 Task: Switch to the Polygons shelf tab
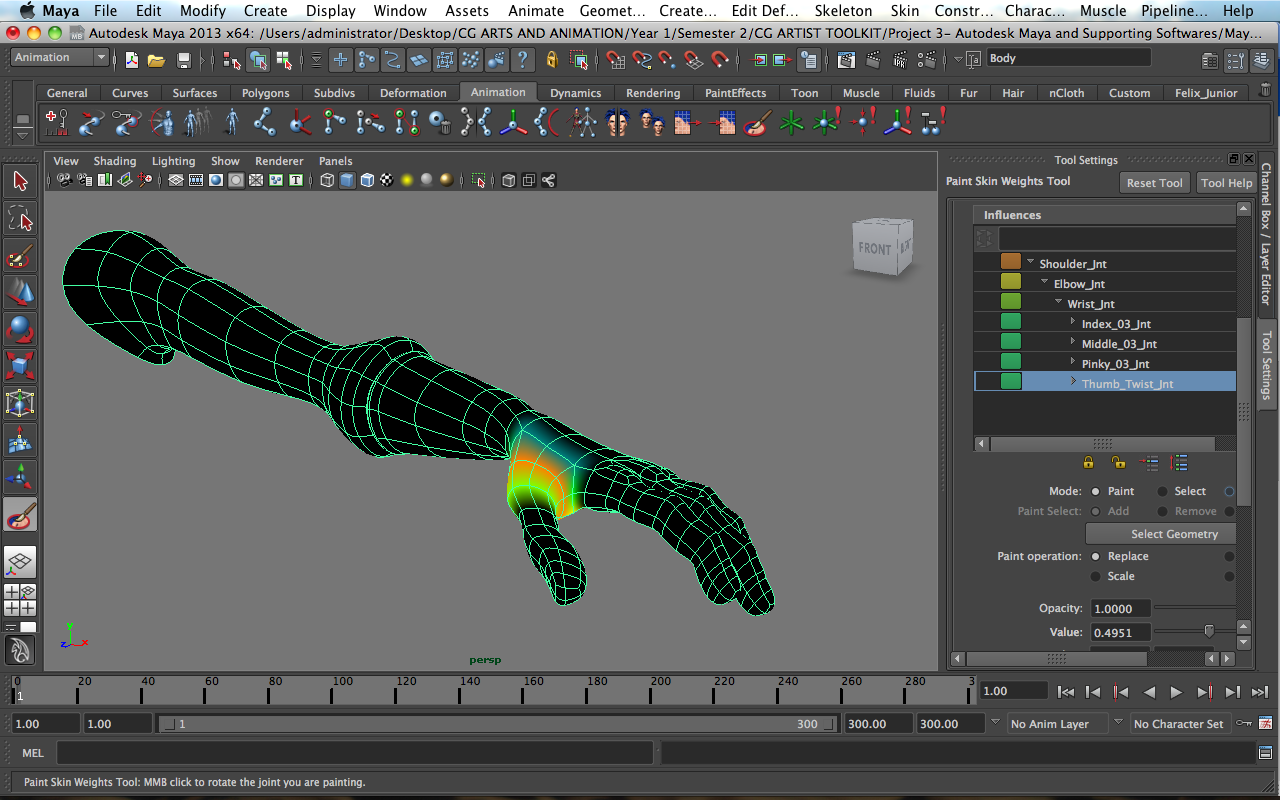tap(265, 93)
